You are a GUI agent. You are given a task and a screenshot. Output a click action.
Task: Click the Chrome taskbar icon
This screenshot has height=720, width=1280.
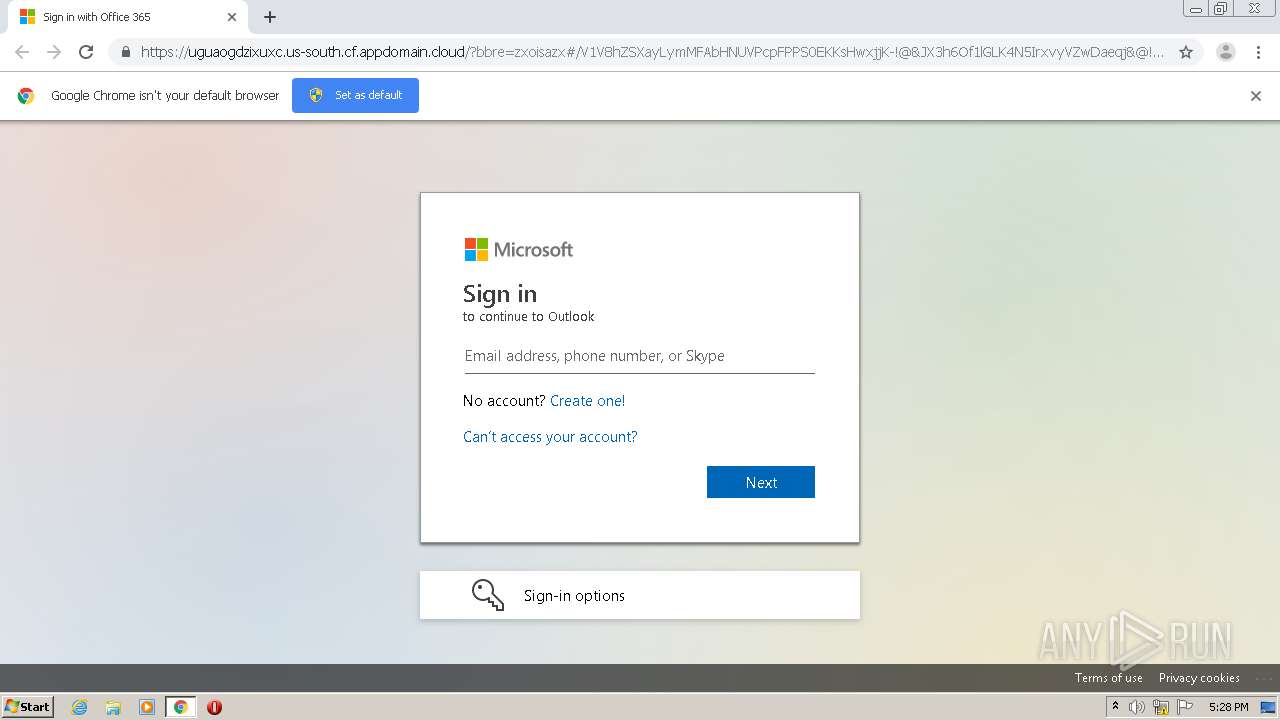click(x=181, y=707)
